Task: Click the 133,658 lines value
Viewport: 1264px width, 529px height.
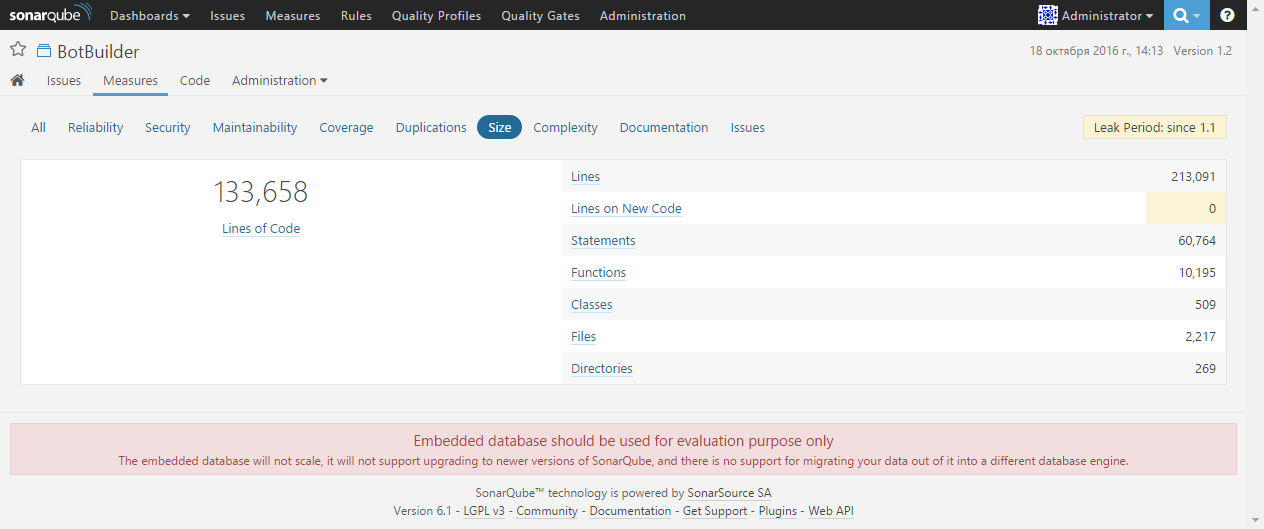Action: point(261,191)
